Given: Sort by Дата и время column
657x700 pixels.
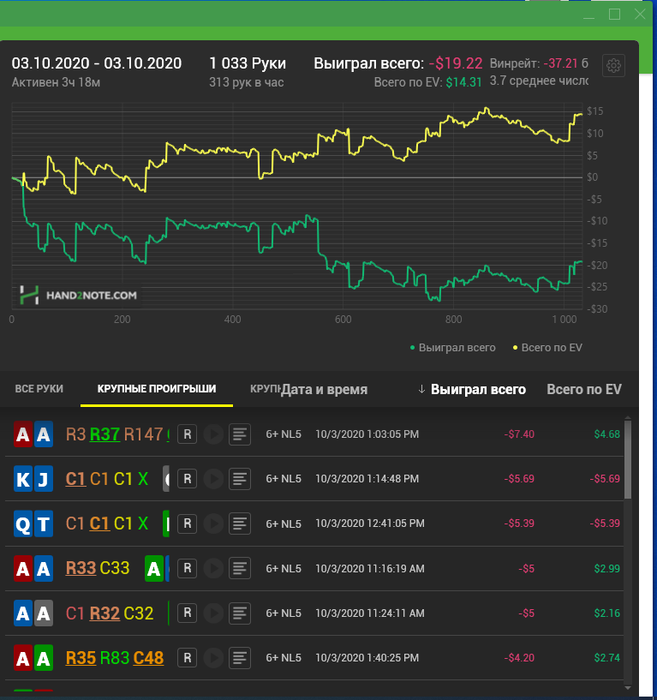Looking at the screenshot, I should (324, 390).
